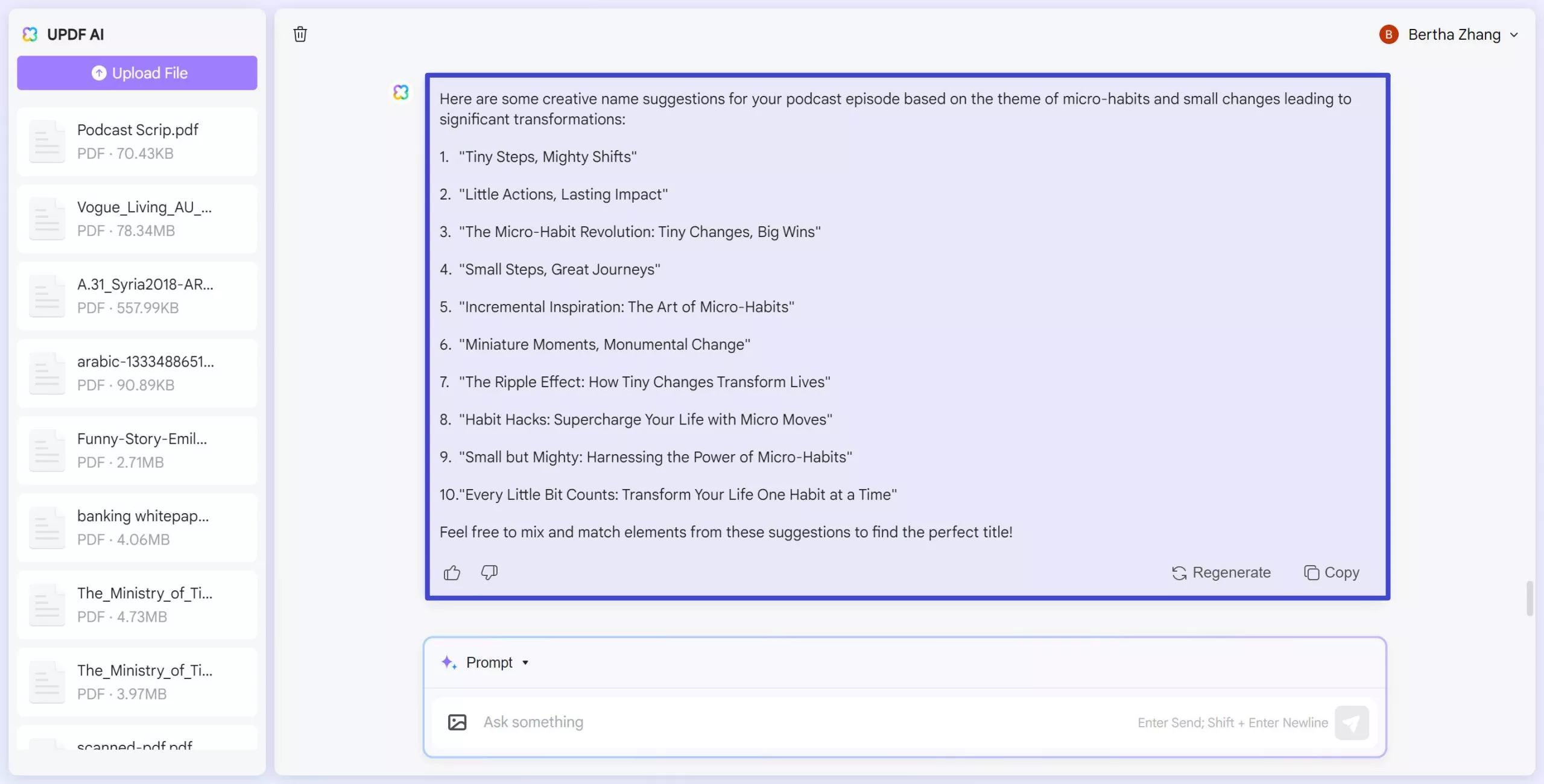Give the response a thumbs down
1544x784 pixels.
(x=489, y=572)
